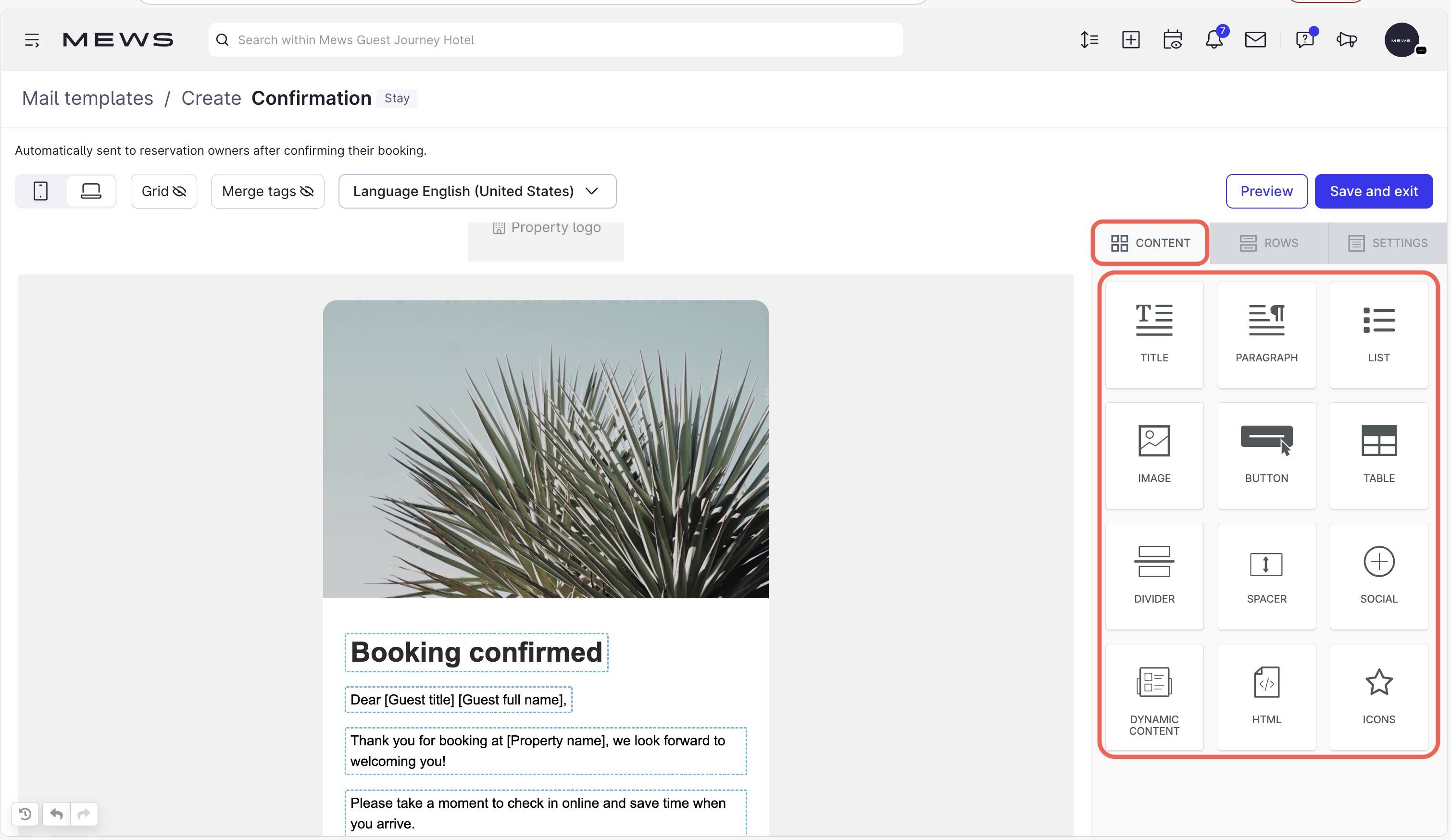
Task: Open the main navigation menu icon
Action: 32,40
